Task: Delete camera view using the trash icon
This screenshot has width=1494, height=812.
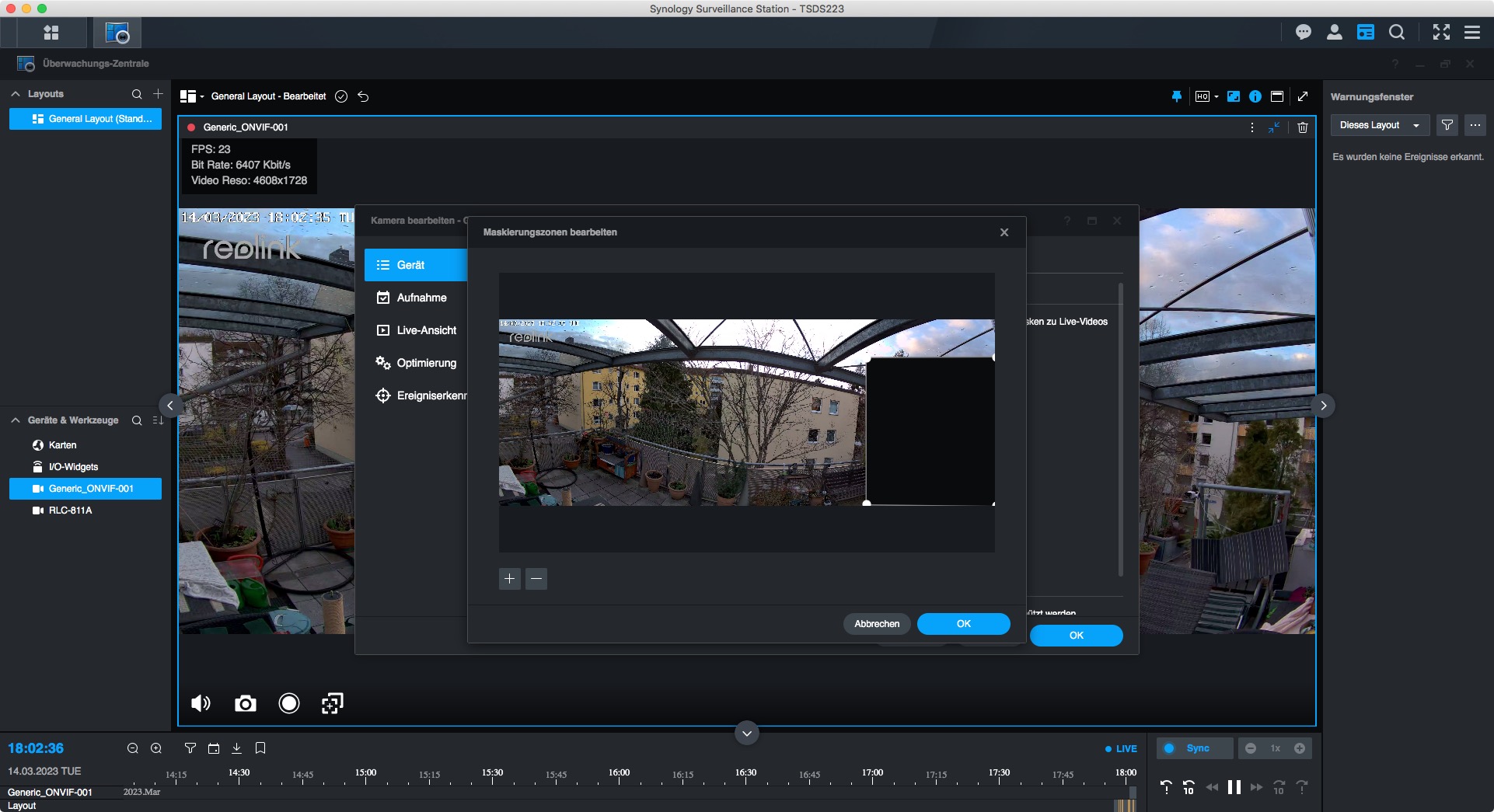Action: click(1303, 127)
